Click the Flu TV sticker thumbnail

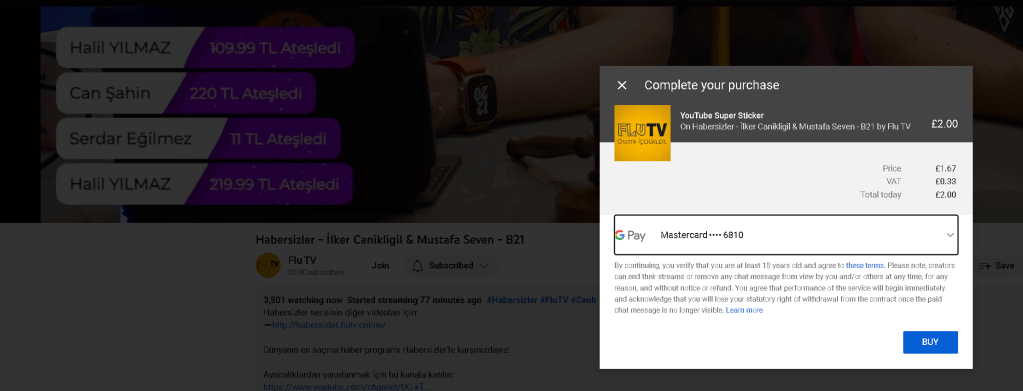coord(642,133)
